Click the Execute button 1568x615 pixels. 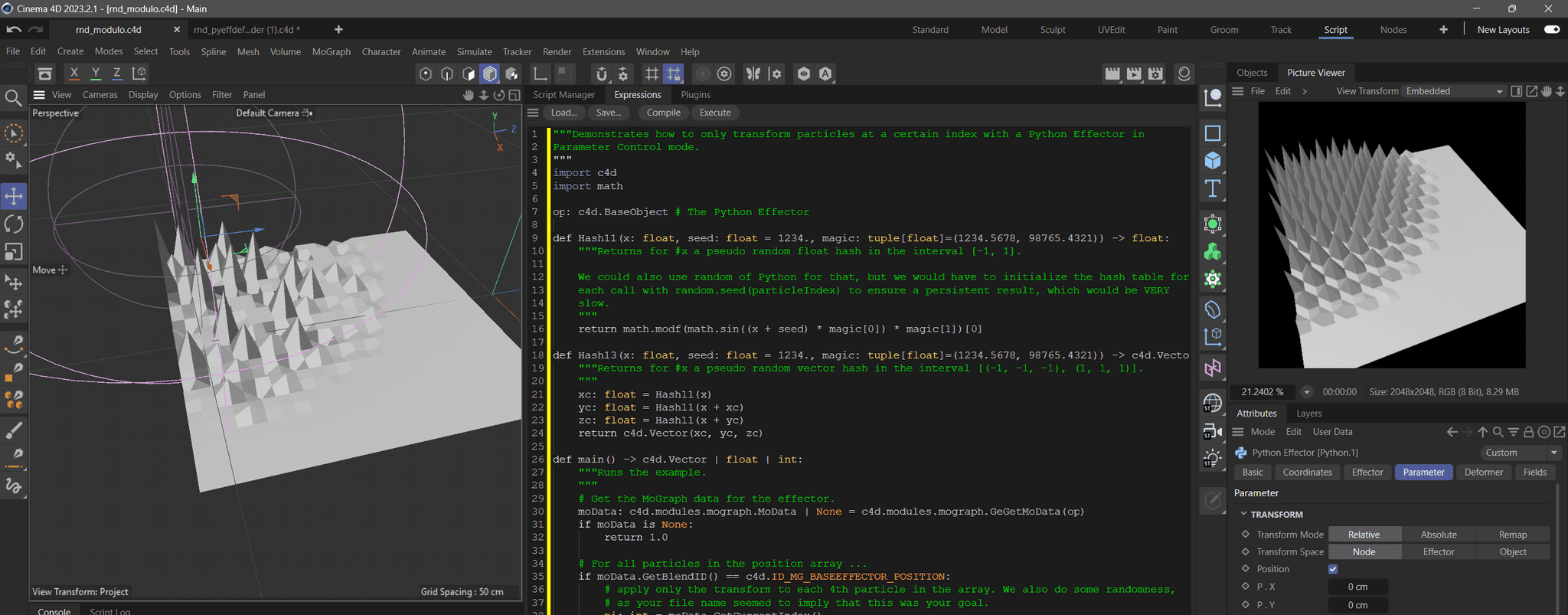[715, 113]
